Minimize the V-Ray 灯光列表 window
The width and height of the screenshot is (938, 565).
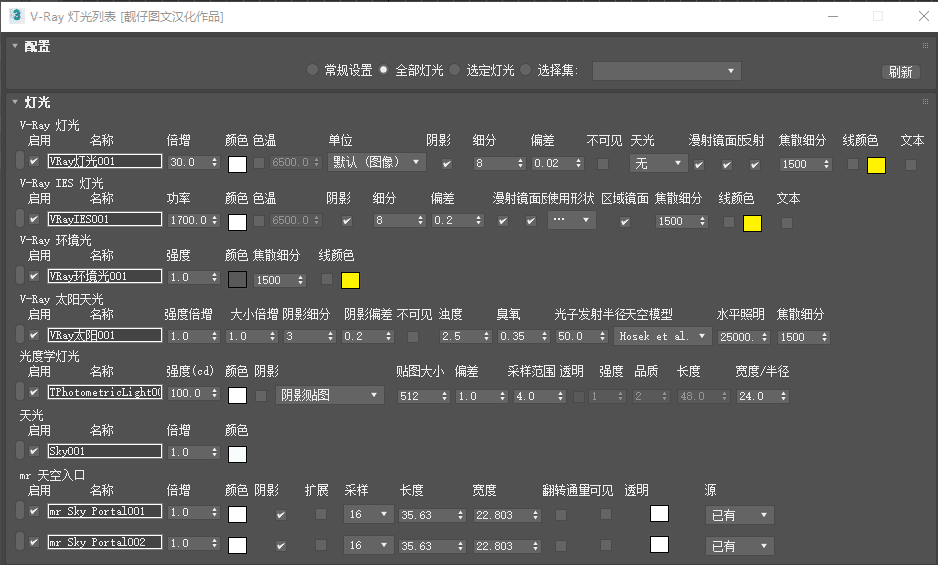pyautogui.click(x=833, y=16)
